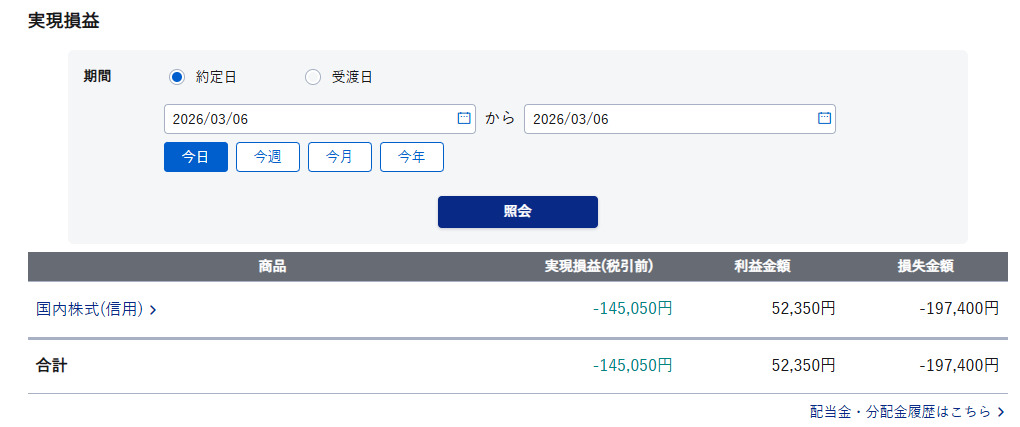Viewport: 1020px width, 427px height.
Task: Select the 受渡日 radio button
Action: tap(313, 77)
